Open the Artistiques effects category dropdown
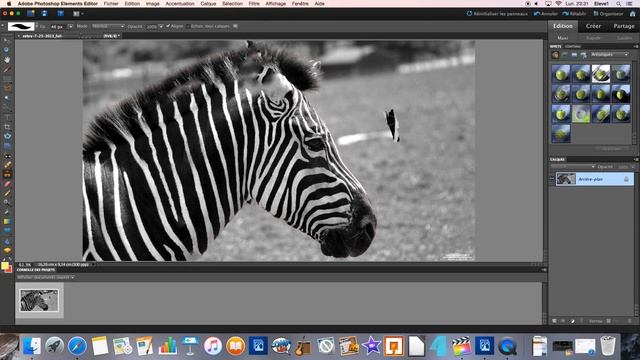 click(x=610, y=54)
